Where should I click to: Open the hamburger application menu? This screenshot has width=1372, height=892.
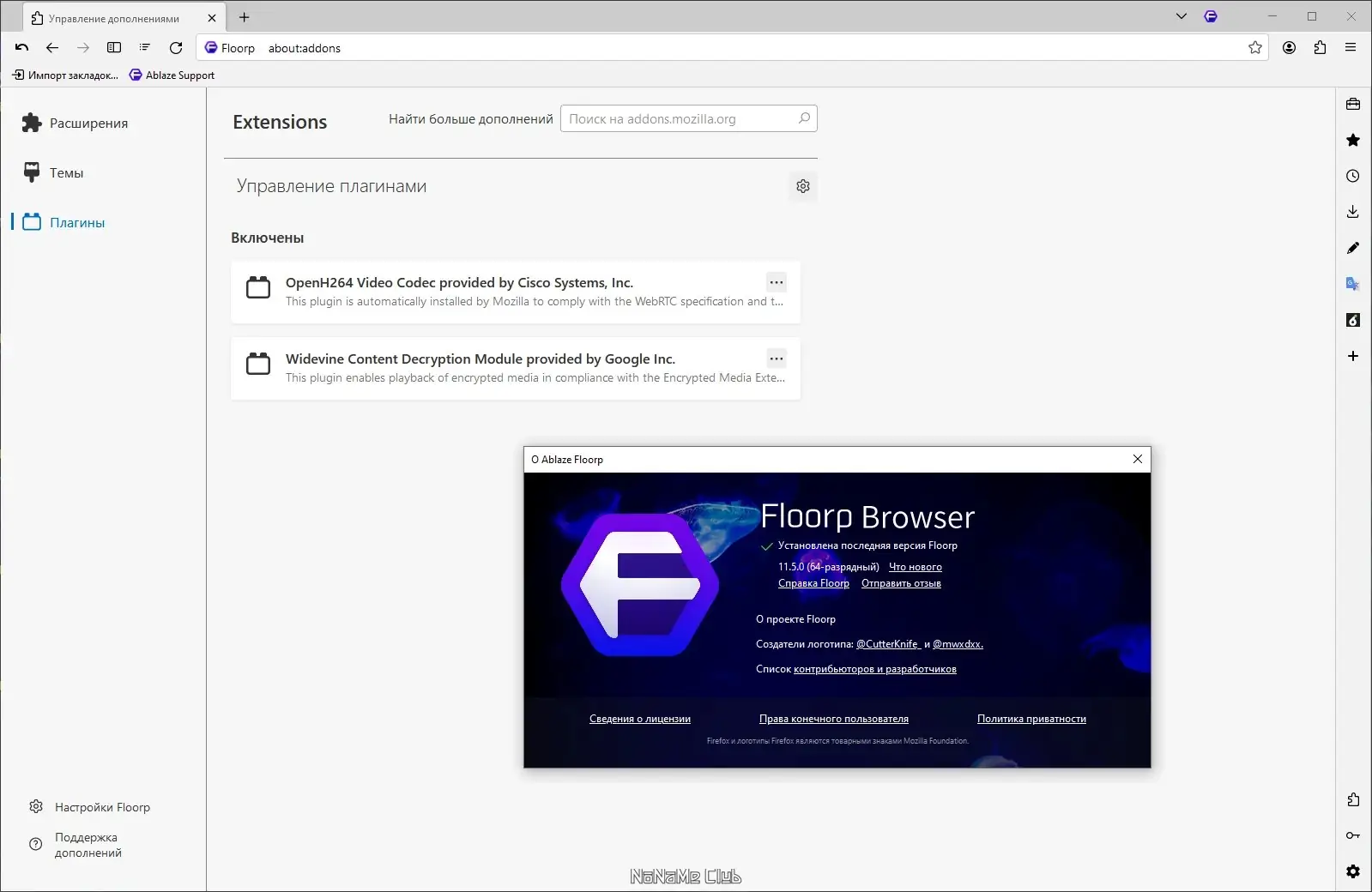click(1351, 48)
